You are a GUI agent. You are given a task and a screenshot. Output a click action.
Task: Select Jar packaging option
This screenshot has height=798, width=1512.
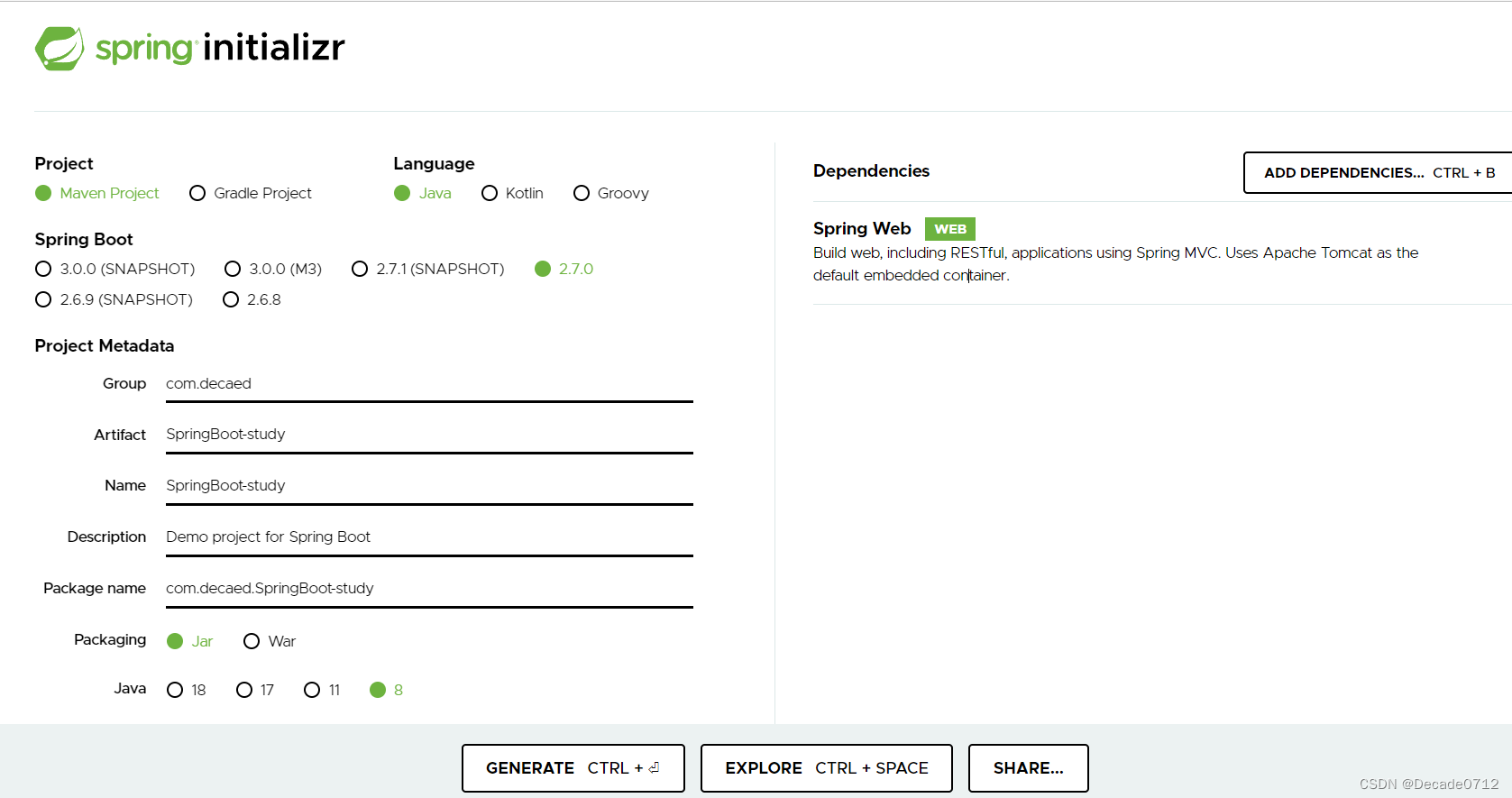click(x=190, y=641)
